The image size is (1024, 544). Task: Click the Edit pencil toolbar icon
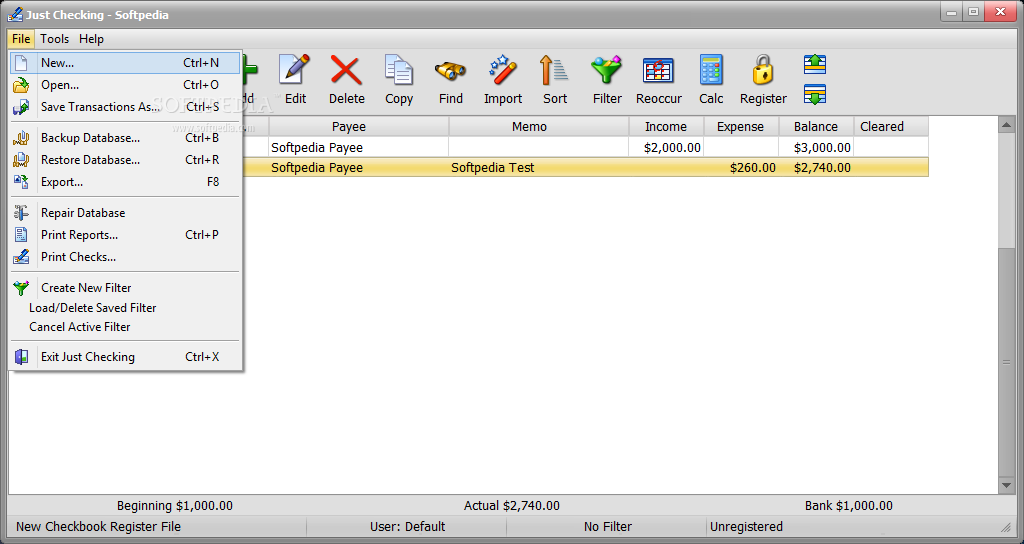[x=295, y=69]
